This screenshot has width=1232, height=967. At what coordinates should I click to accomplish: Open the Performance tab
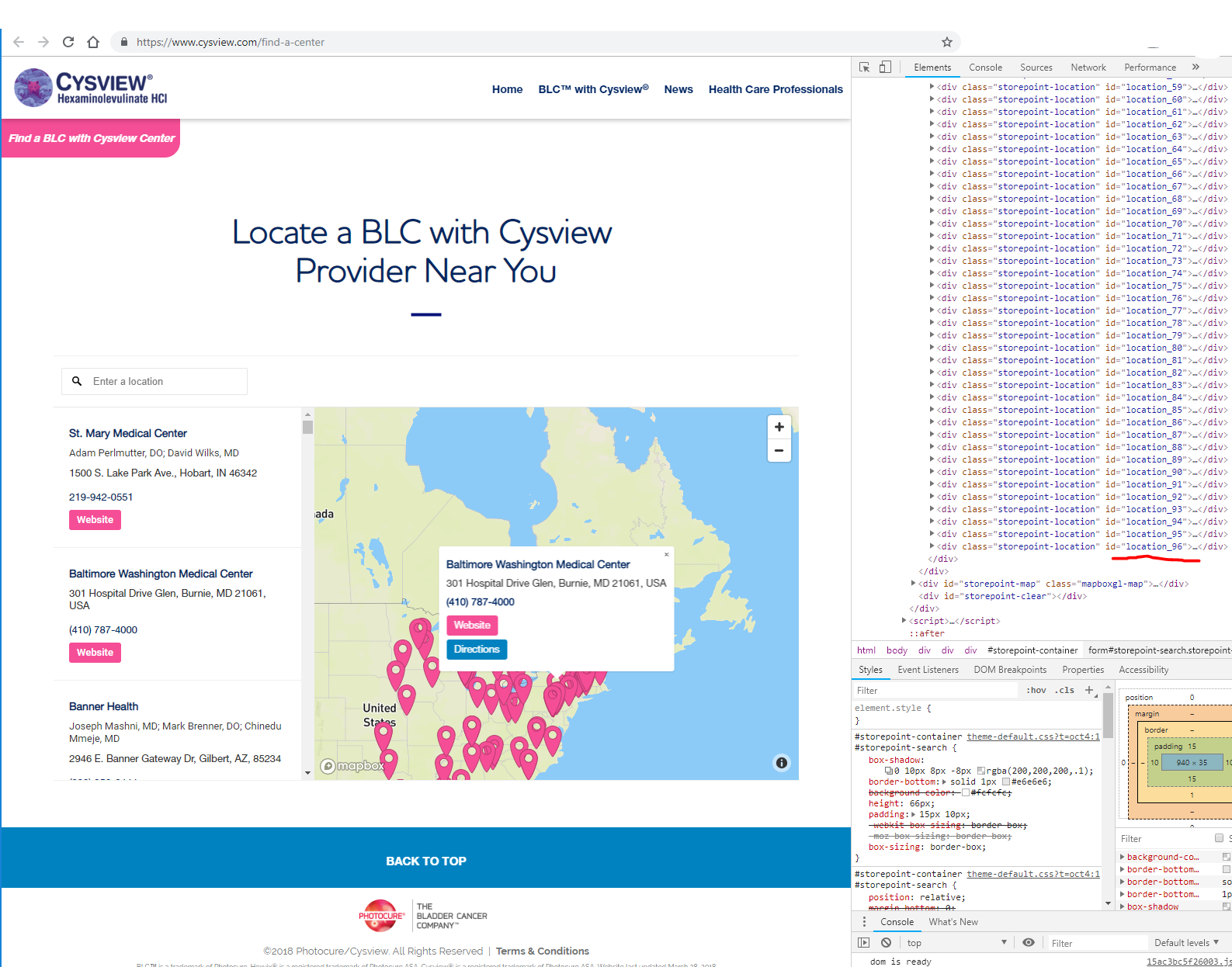click(1150, 68)
